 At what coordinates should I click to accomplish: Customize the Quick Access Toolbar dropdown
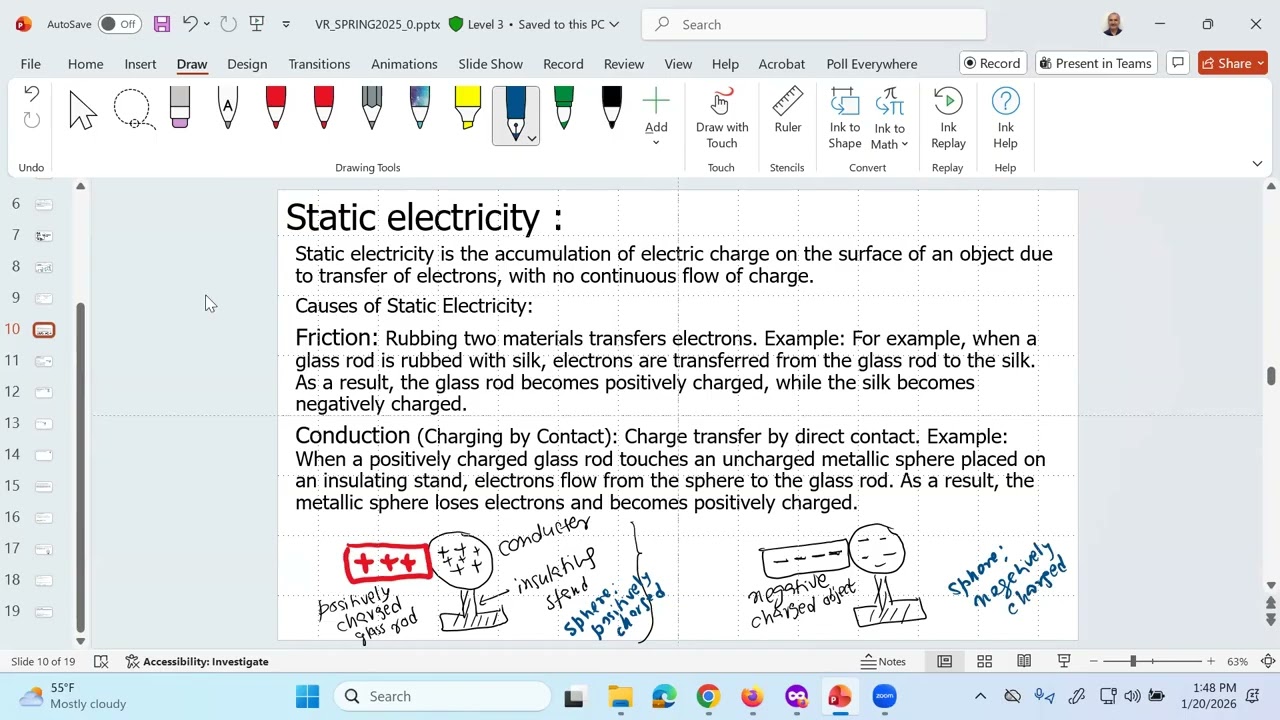(x=286, y=24)
